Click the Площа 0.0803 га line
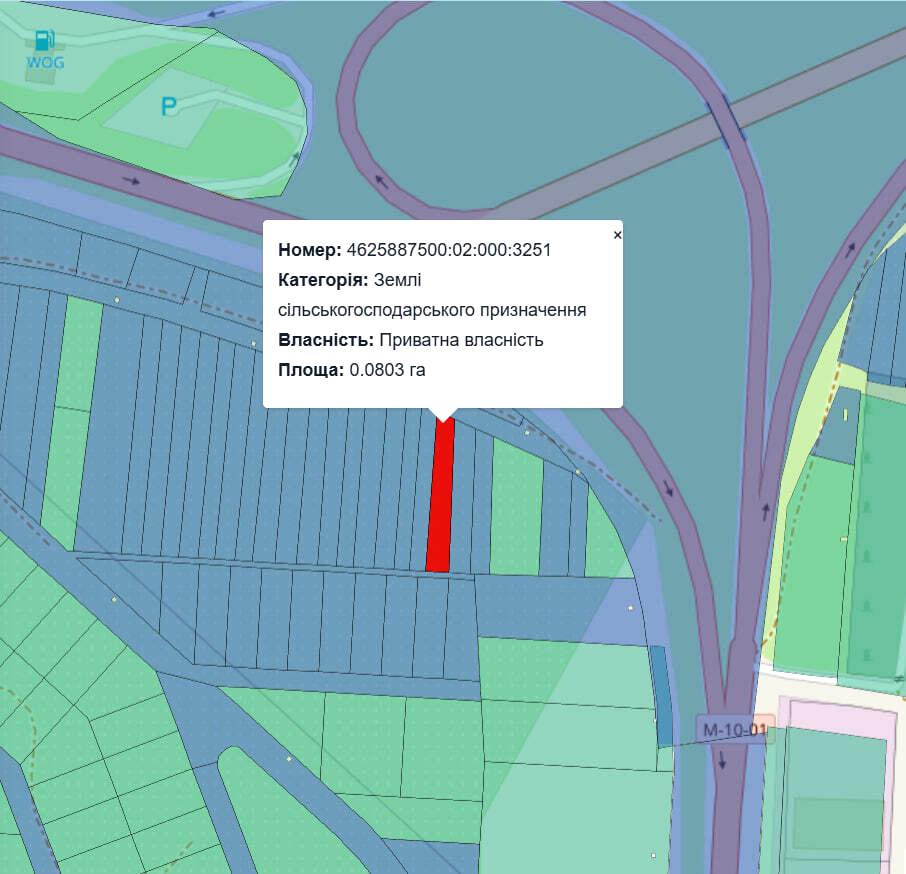This screenshot has width=906, height=874. tap(352, 370)
